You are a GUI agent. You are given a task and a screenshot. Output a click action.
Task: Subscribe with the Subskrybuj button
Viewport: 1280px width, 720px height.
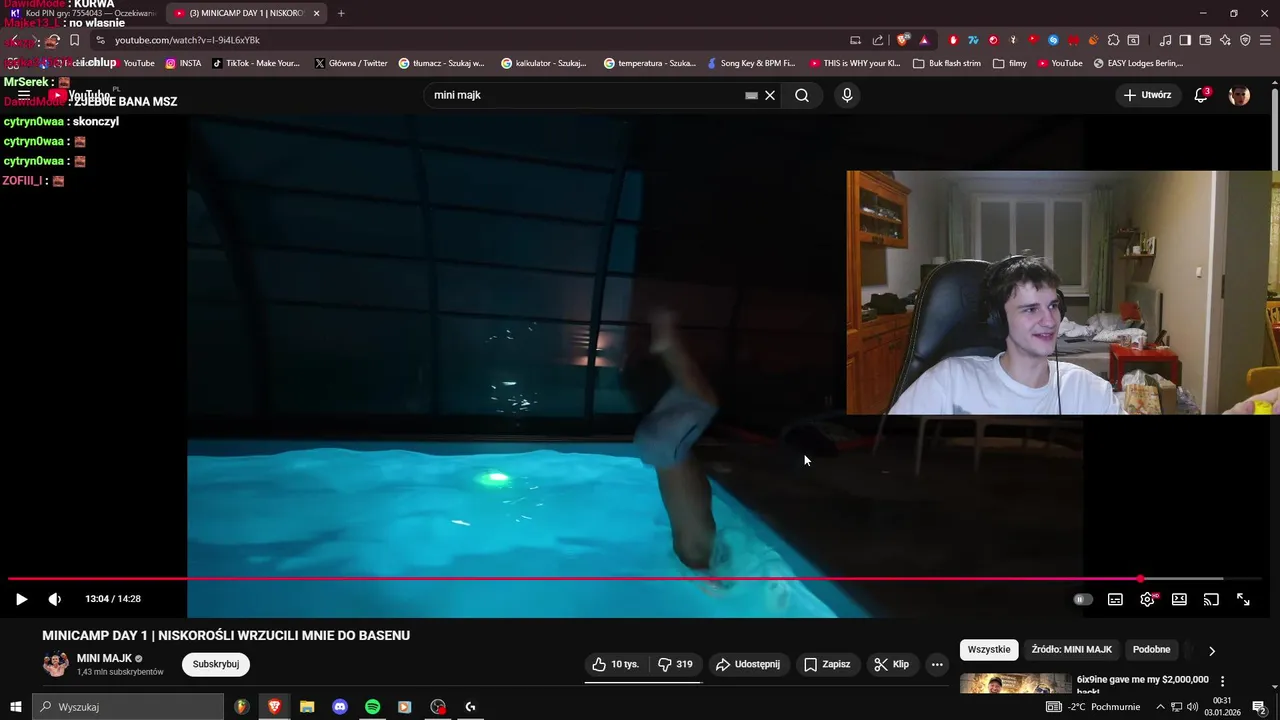pos(216,664)
